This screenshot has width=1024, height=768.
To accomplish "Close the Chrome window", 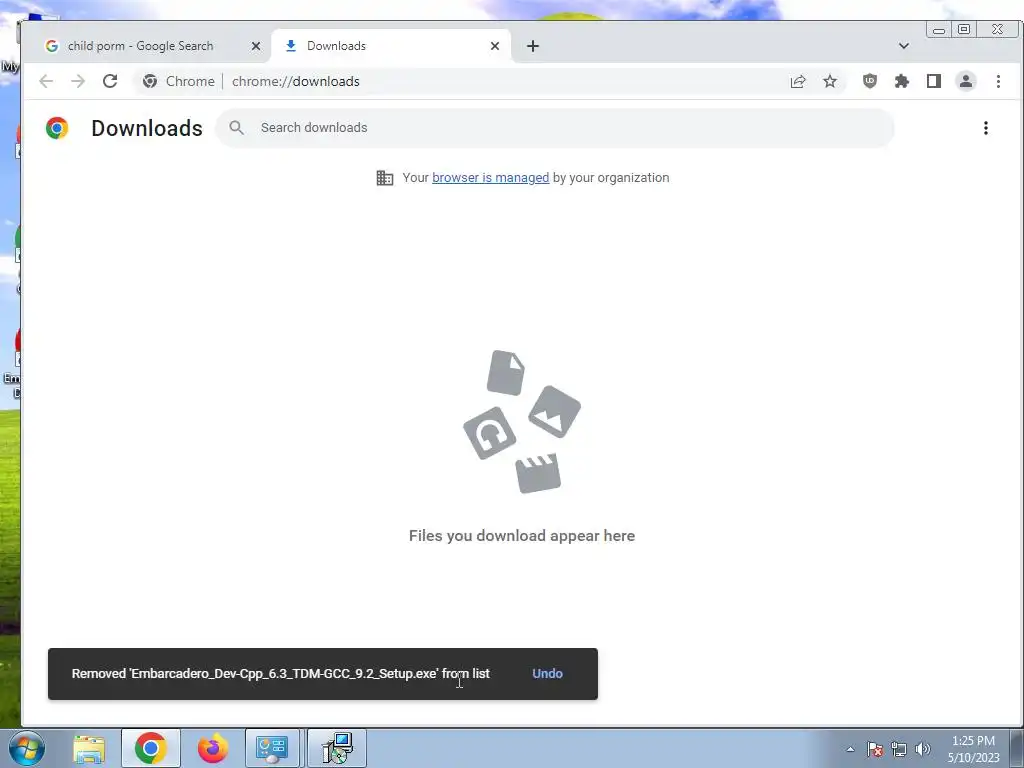I will coord(997,30).
